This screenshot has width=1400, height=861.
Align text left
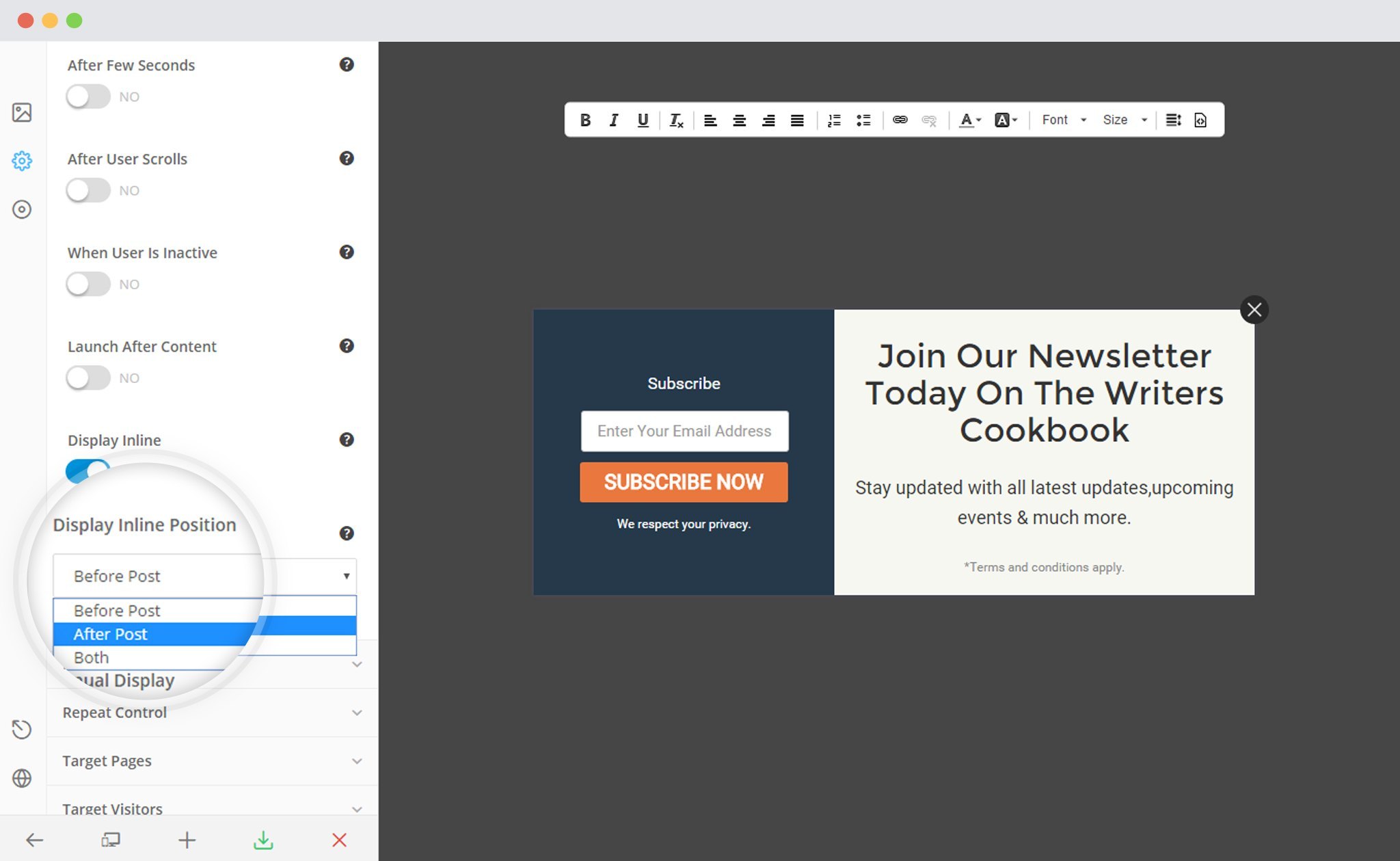[710, 120]
